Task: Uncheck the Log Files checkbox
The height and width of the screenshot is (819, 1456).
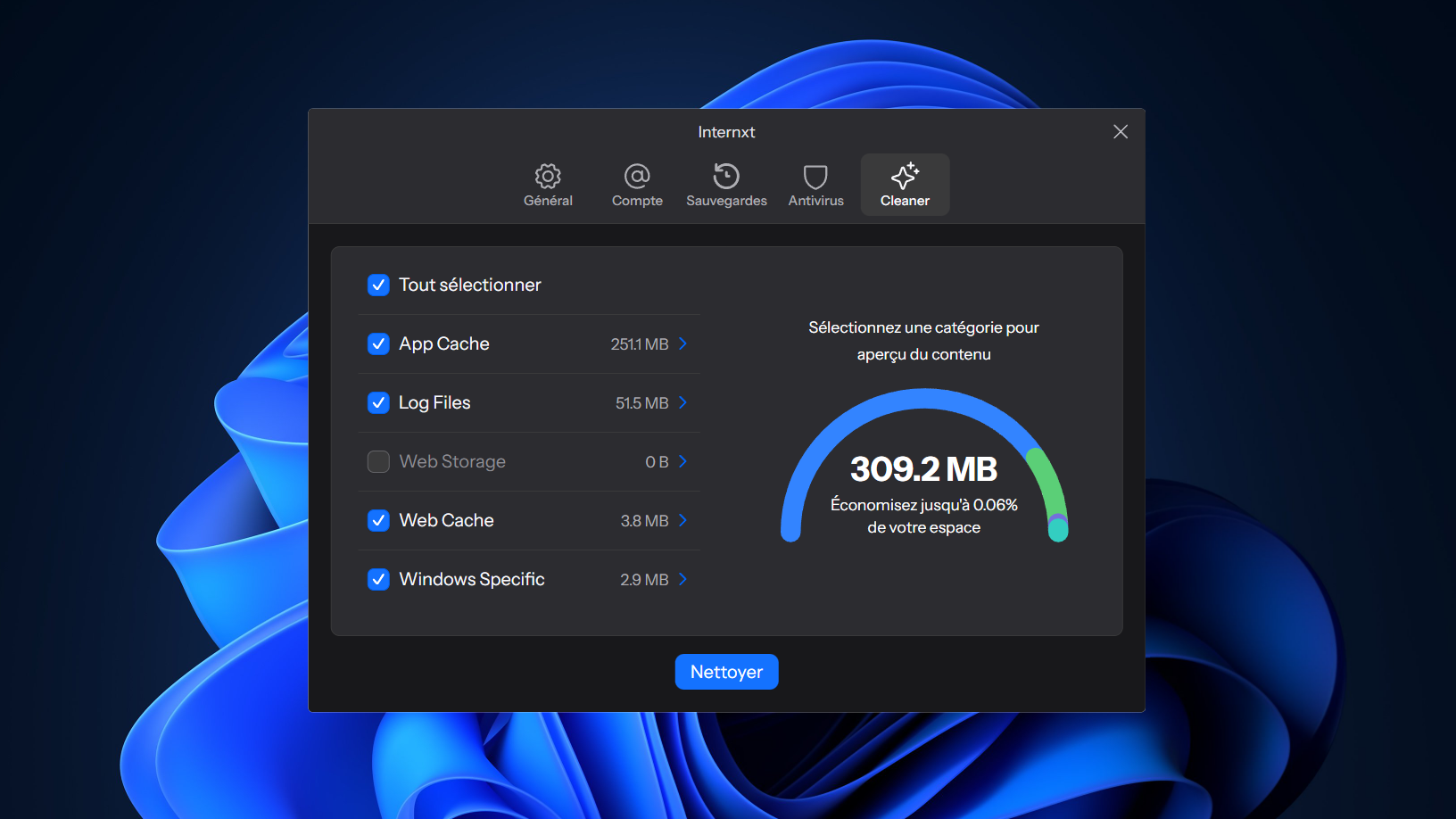Action: pyautogui.click(x=378, y=402)
